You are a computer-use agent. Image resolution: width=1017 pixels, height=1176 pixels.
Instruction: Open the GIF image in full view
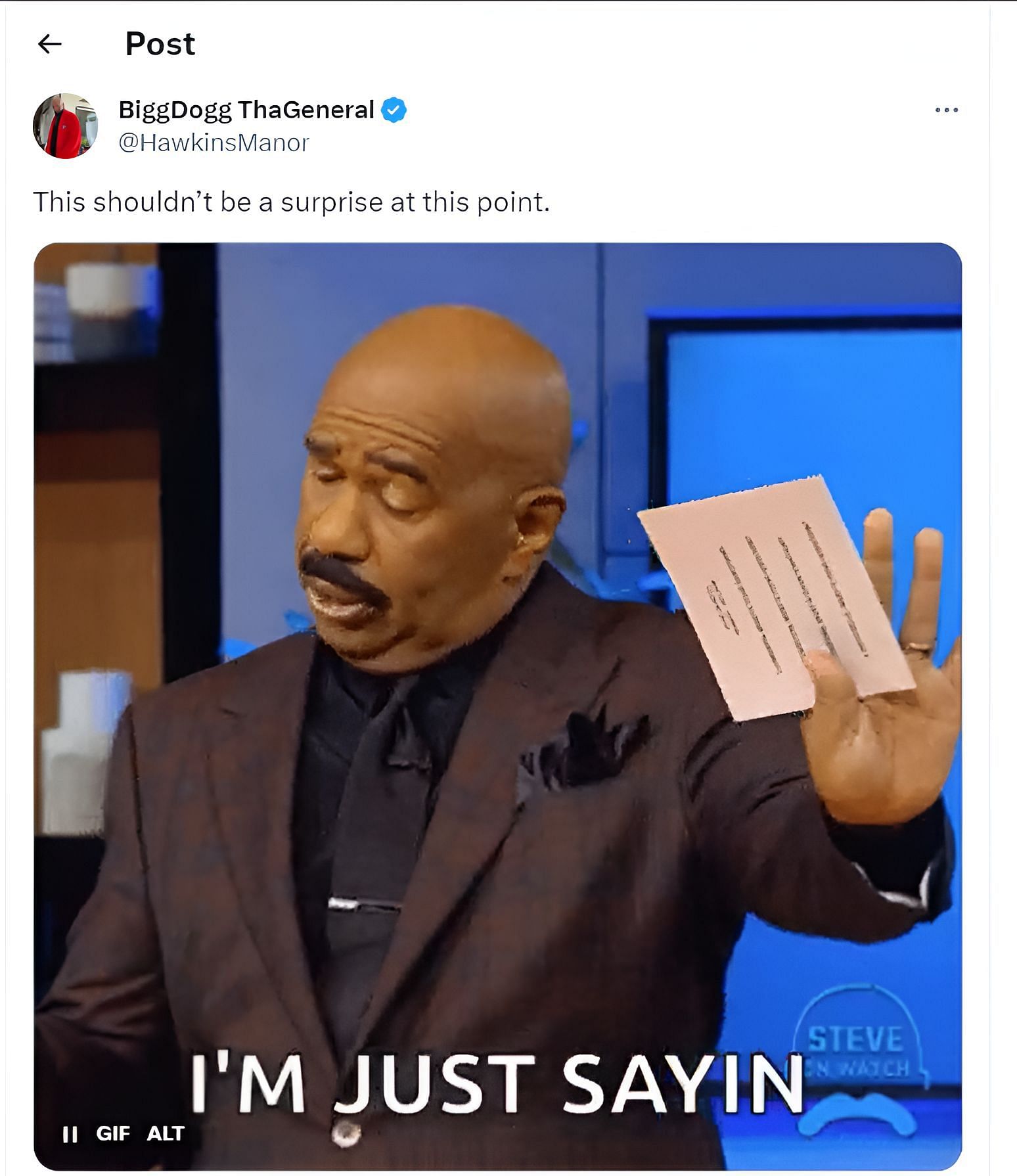[x=498, y=706]
